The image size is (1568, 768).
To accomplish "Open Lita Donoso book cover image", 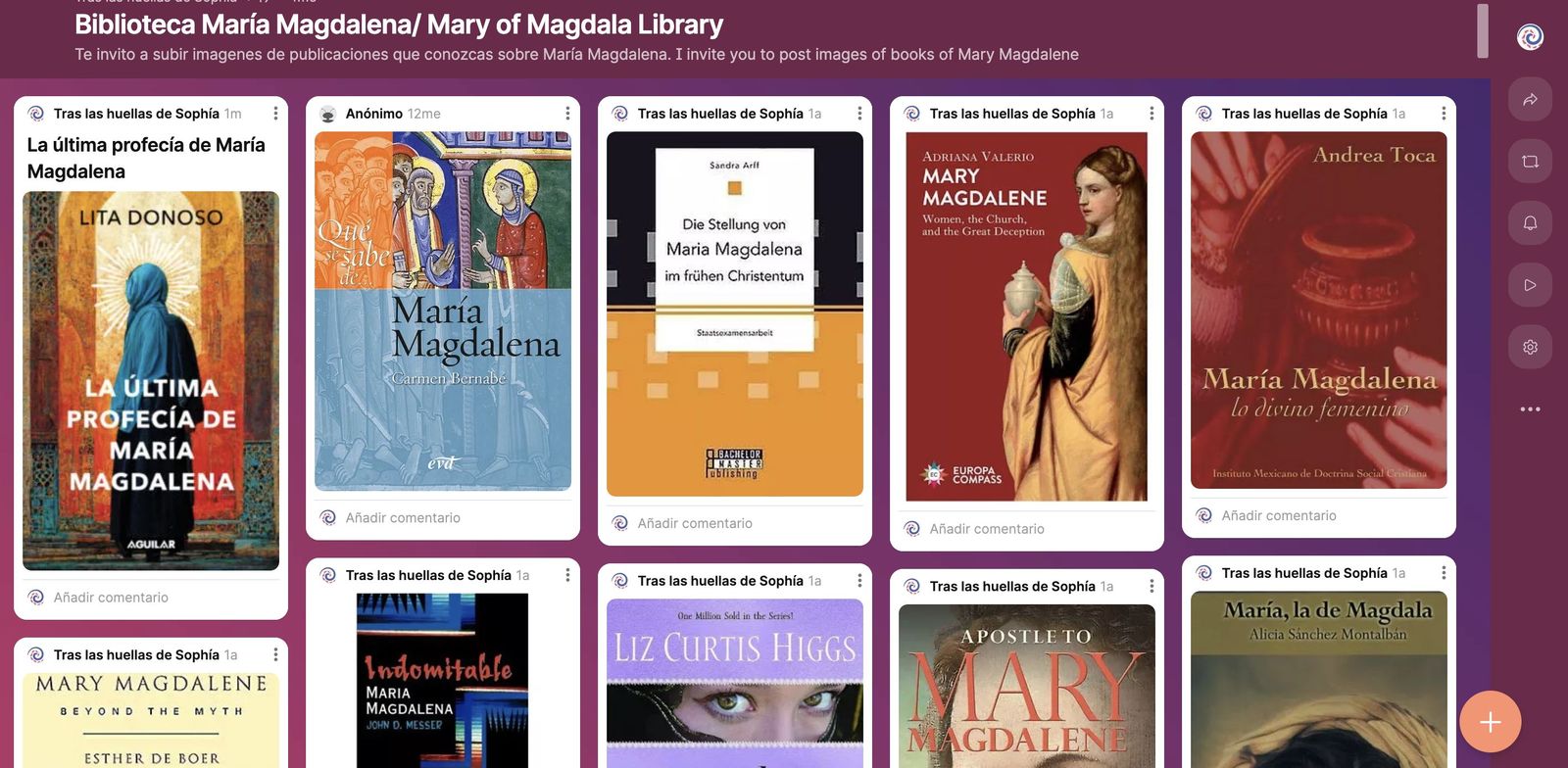I will pyautogui.click(x=151, y=381).
